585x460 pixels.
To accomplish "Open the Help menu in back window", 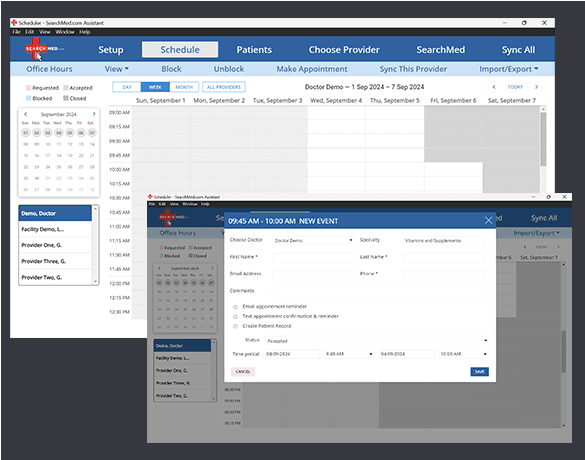I will [84, 32].
